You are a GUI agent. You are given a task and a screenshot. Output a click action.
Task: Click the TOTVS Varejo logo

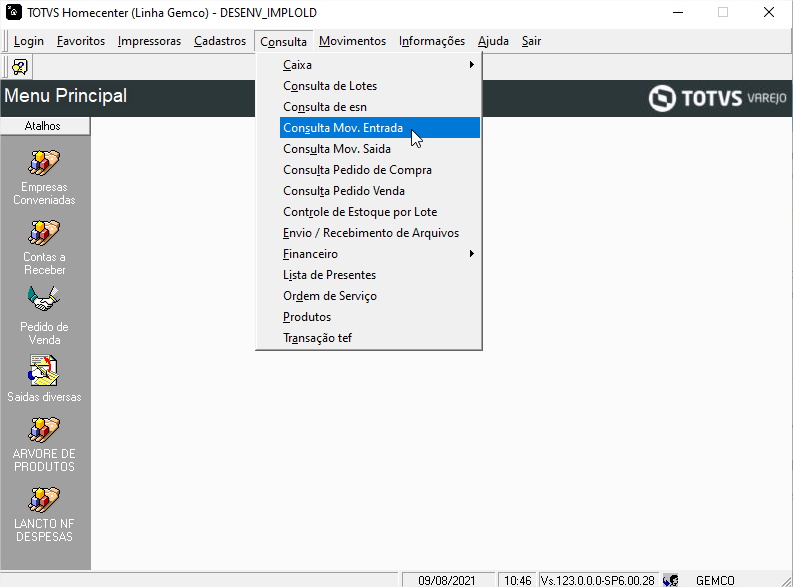click(x=718, y=98)
